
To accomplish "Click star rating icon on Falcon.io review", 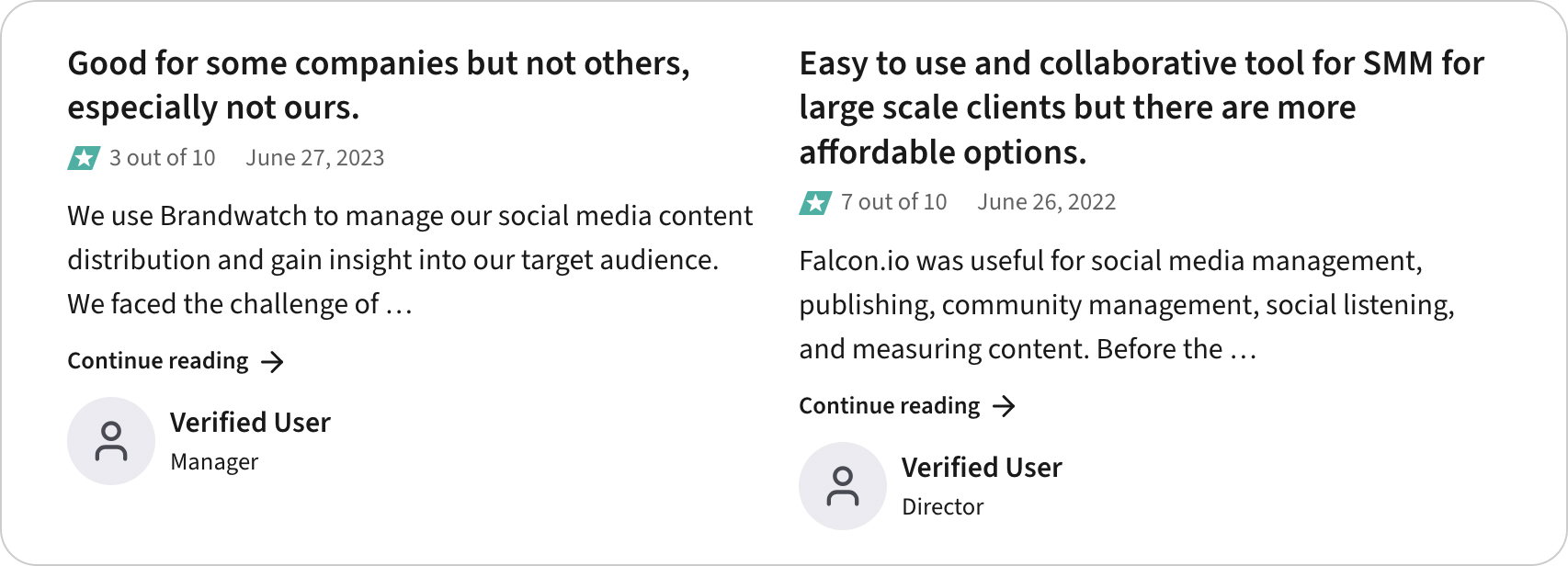I will (815, 202).
